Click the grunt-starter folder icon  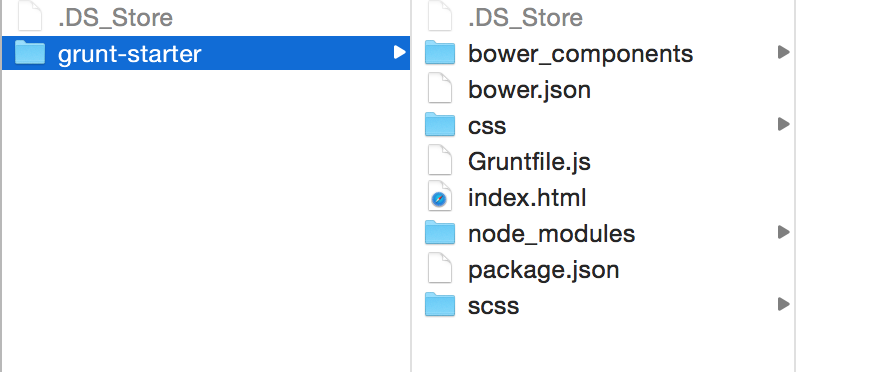(x=30, y=52)
